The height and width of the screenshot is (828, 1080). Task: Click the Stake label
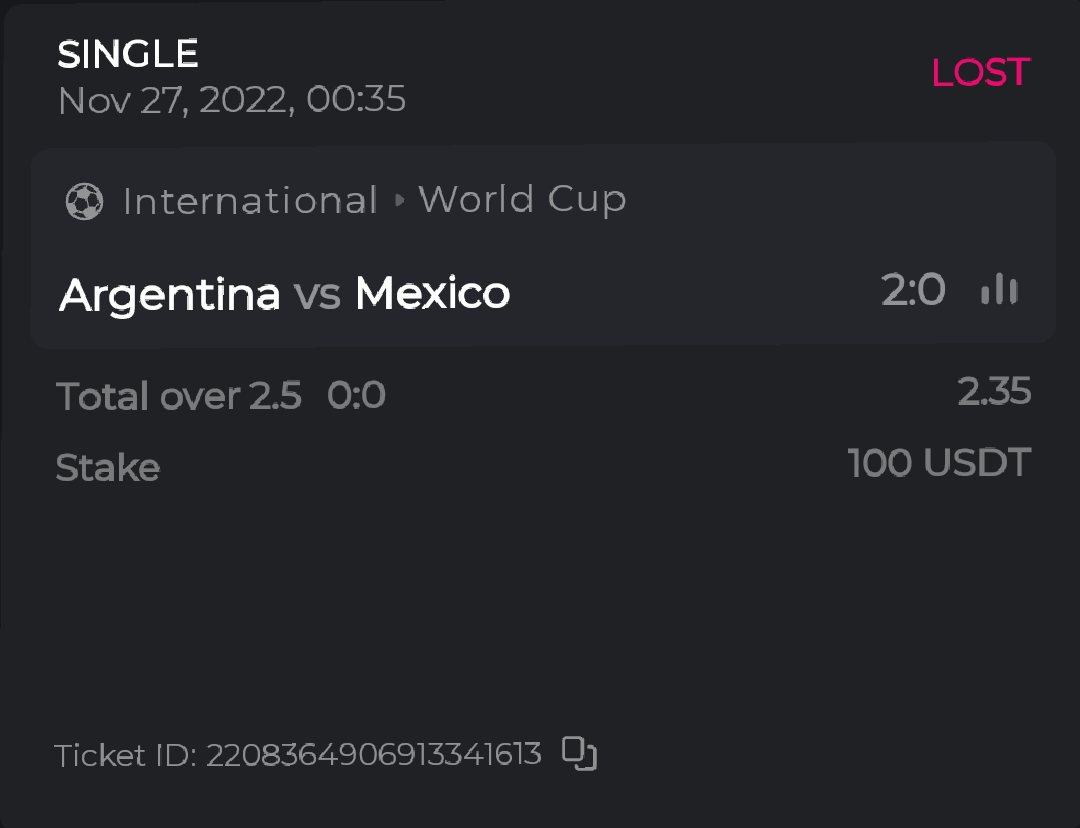pos(108,467)
